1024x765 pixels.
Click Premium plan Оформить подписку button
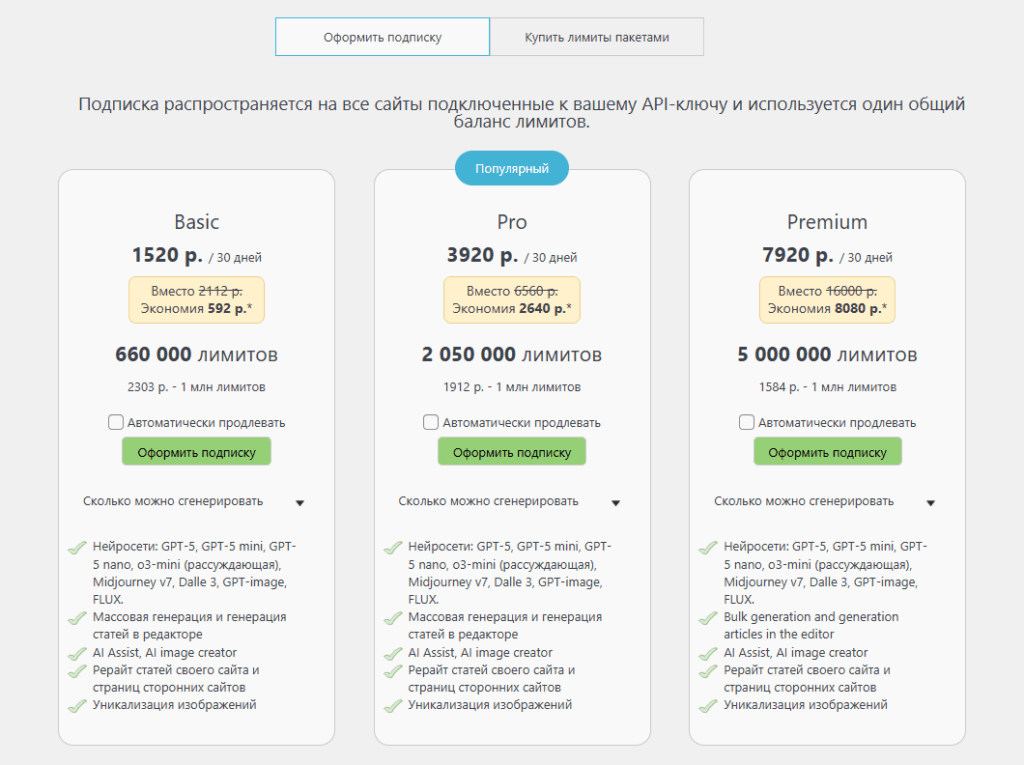(827, 452)
